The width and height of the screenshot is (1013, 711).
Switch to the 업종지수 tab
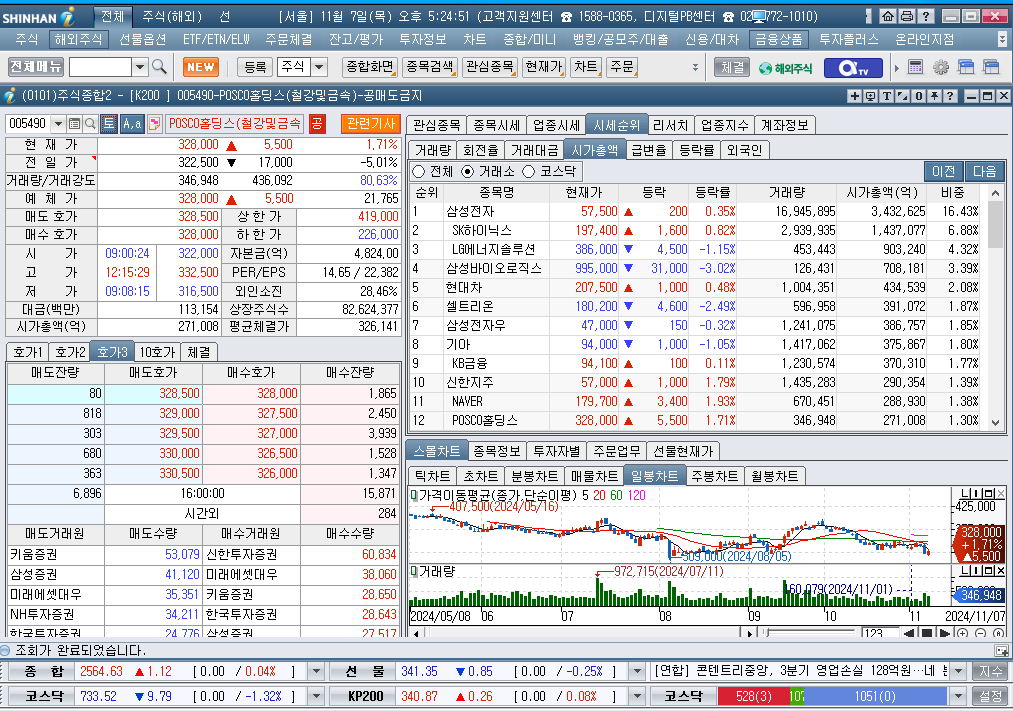tap(724, 125)
